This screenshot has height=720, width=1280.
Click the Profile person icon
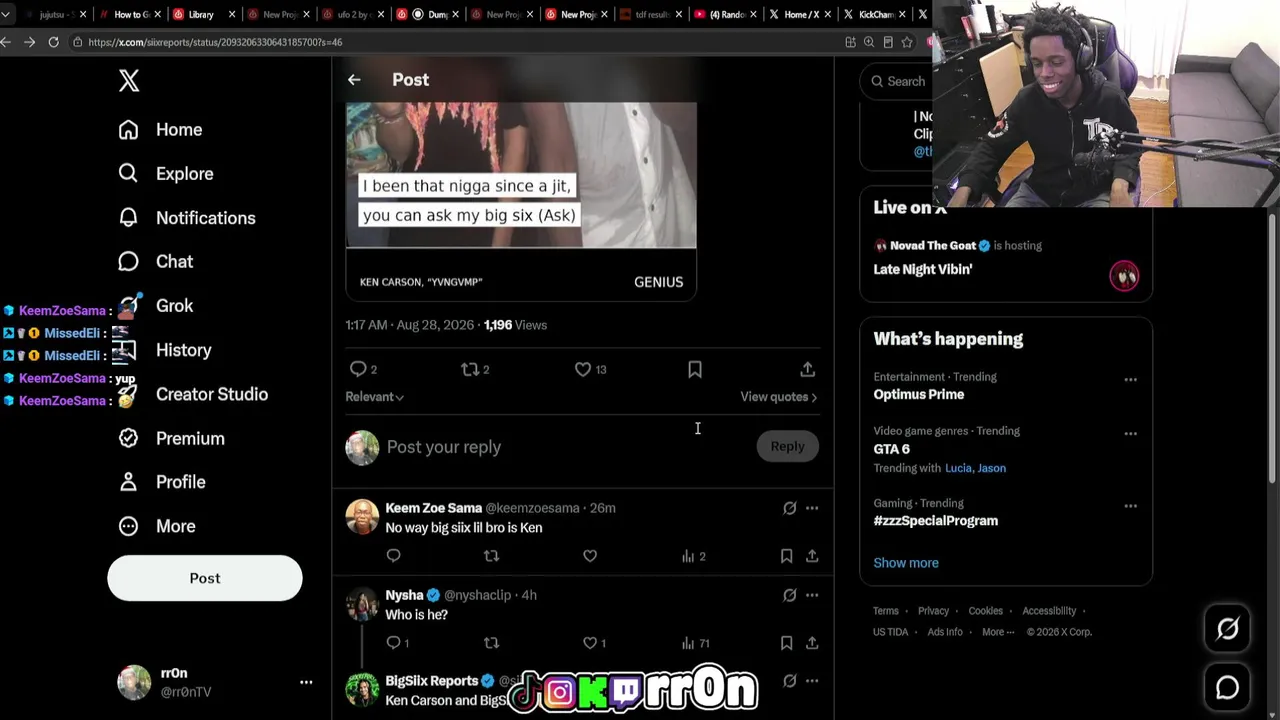128,482
